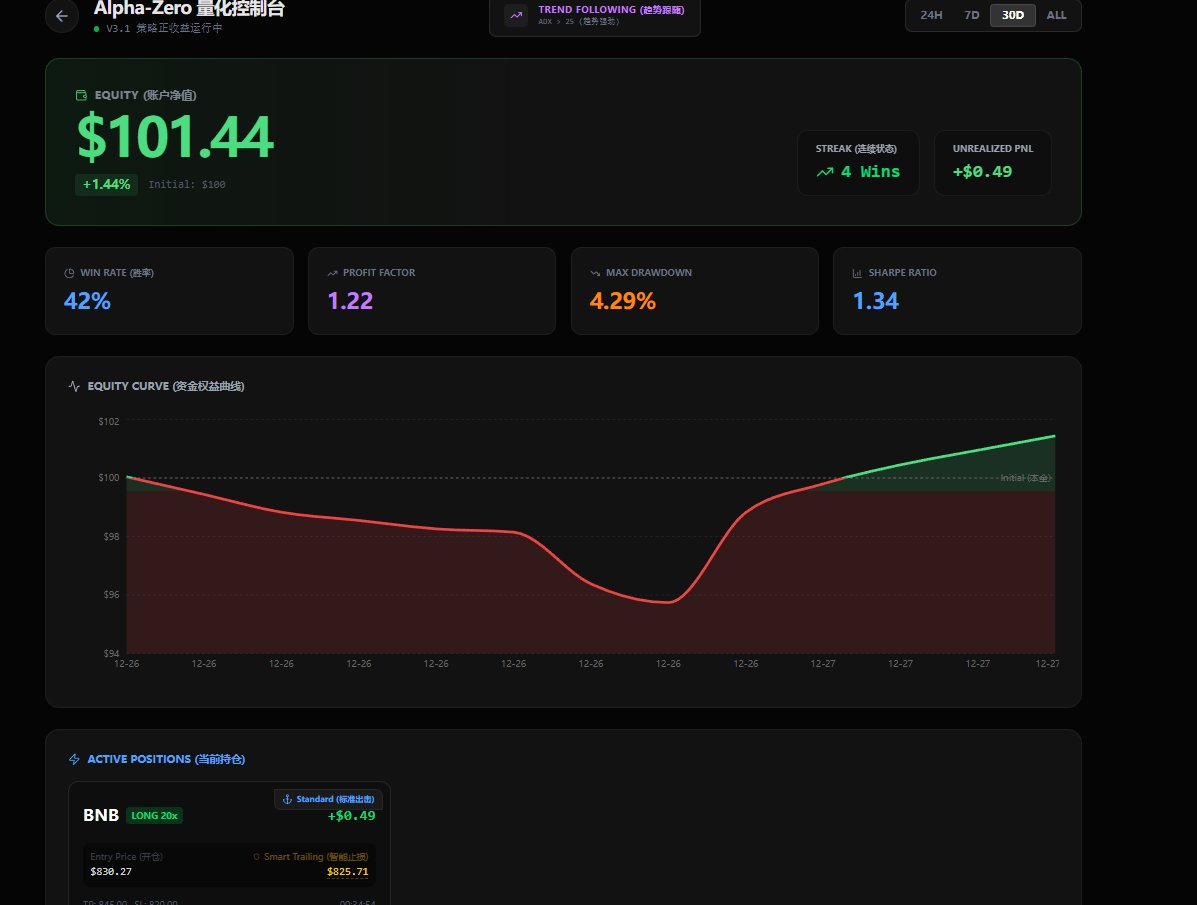This screenshot has width=1197, height=905.
Task: Click the anchor icon in Standard badge
Action: tap(288, 799)
